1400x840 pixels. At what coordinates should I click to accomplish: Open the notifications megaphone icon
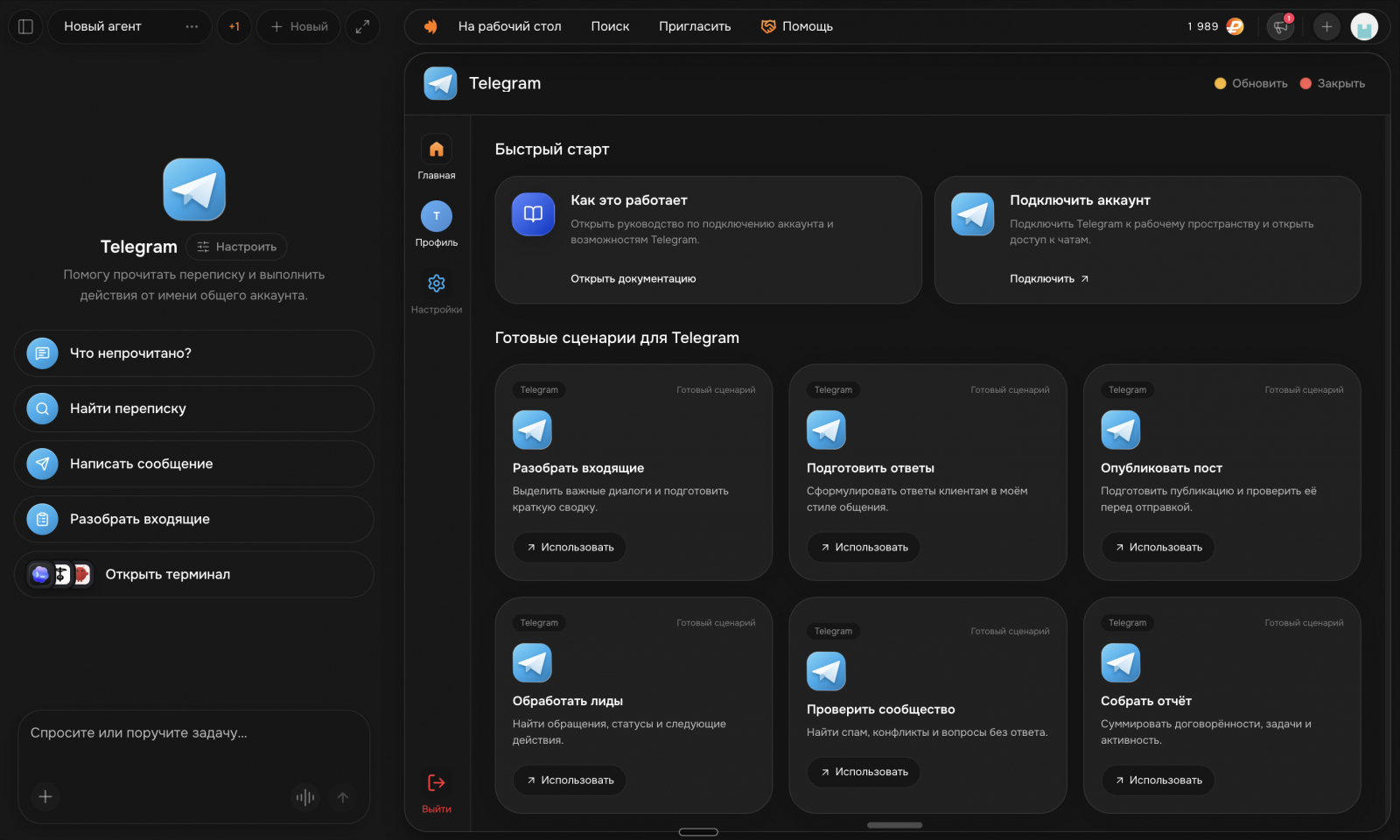[x=1281, y=26]
